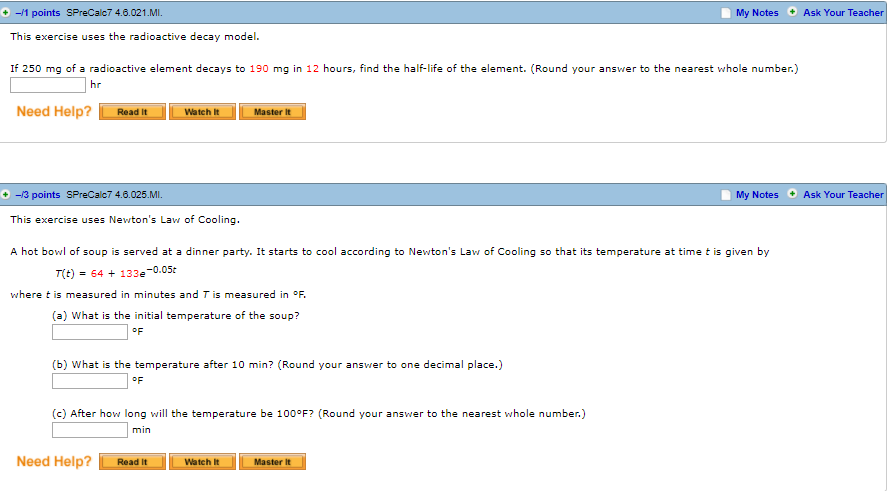
Task: Click Master It for the radioactive decay question
Action: coord(272,112)
